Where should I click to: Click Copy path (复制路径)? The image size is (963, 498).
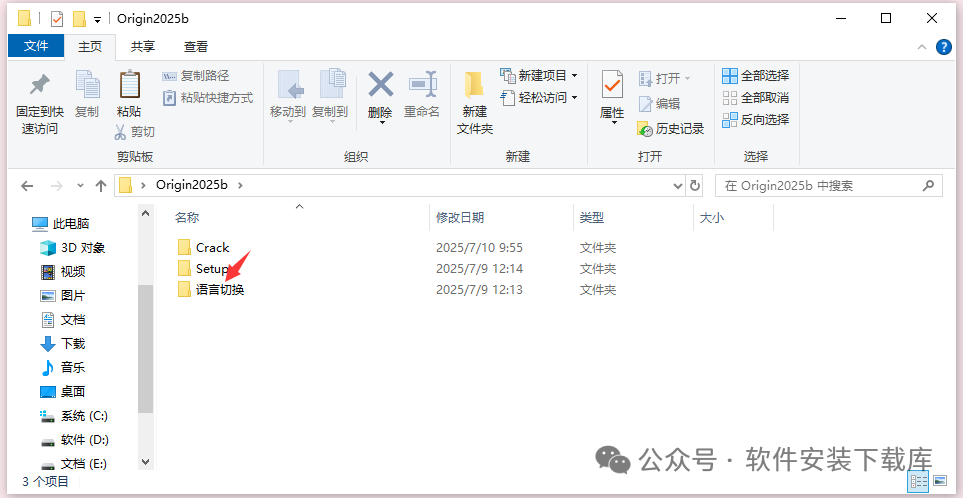[195, 76]
